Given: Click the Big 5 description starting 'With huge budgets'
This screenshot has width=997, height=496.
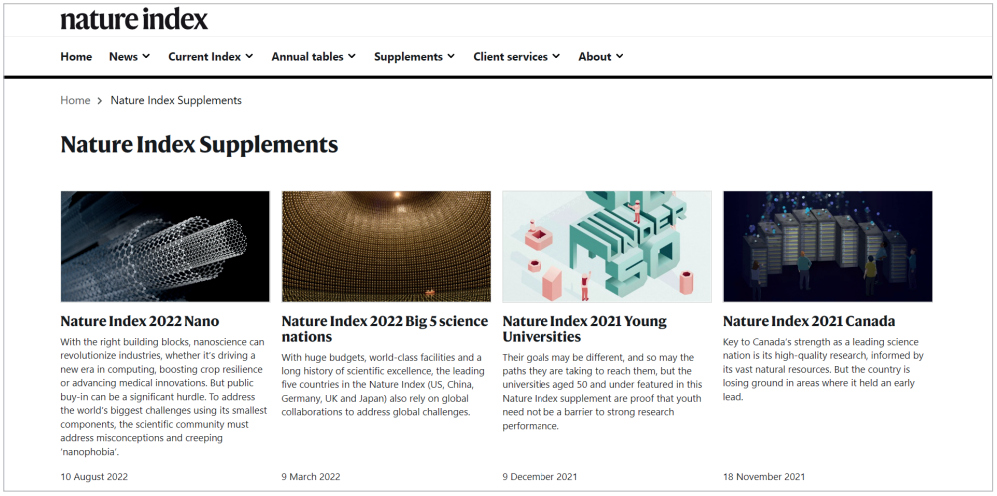Looking at the screenshot, I should (x=383, y=385).
